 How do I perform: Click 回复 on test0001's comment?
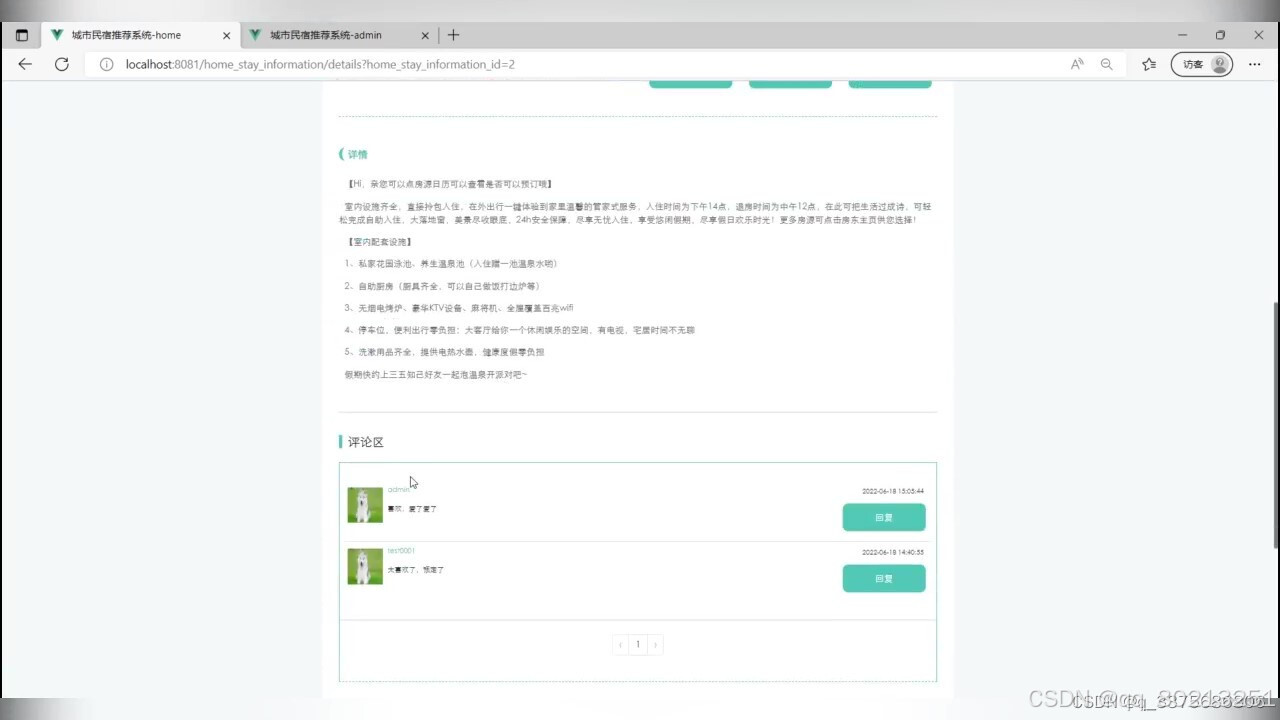[x=883, y=578]
